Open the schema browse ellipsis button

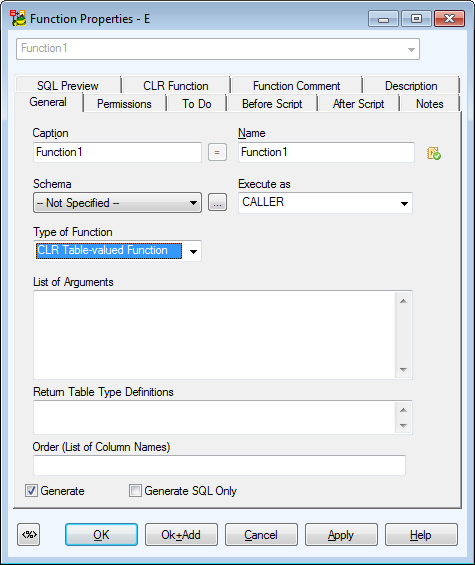coord(217,203)
